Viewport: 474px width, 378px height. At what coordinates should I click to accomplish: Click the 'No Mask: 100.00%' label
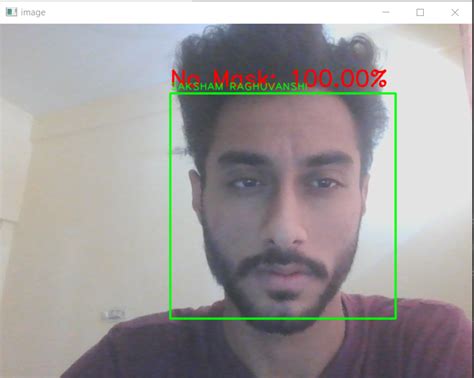point(279,78)
